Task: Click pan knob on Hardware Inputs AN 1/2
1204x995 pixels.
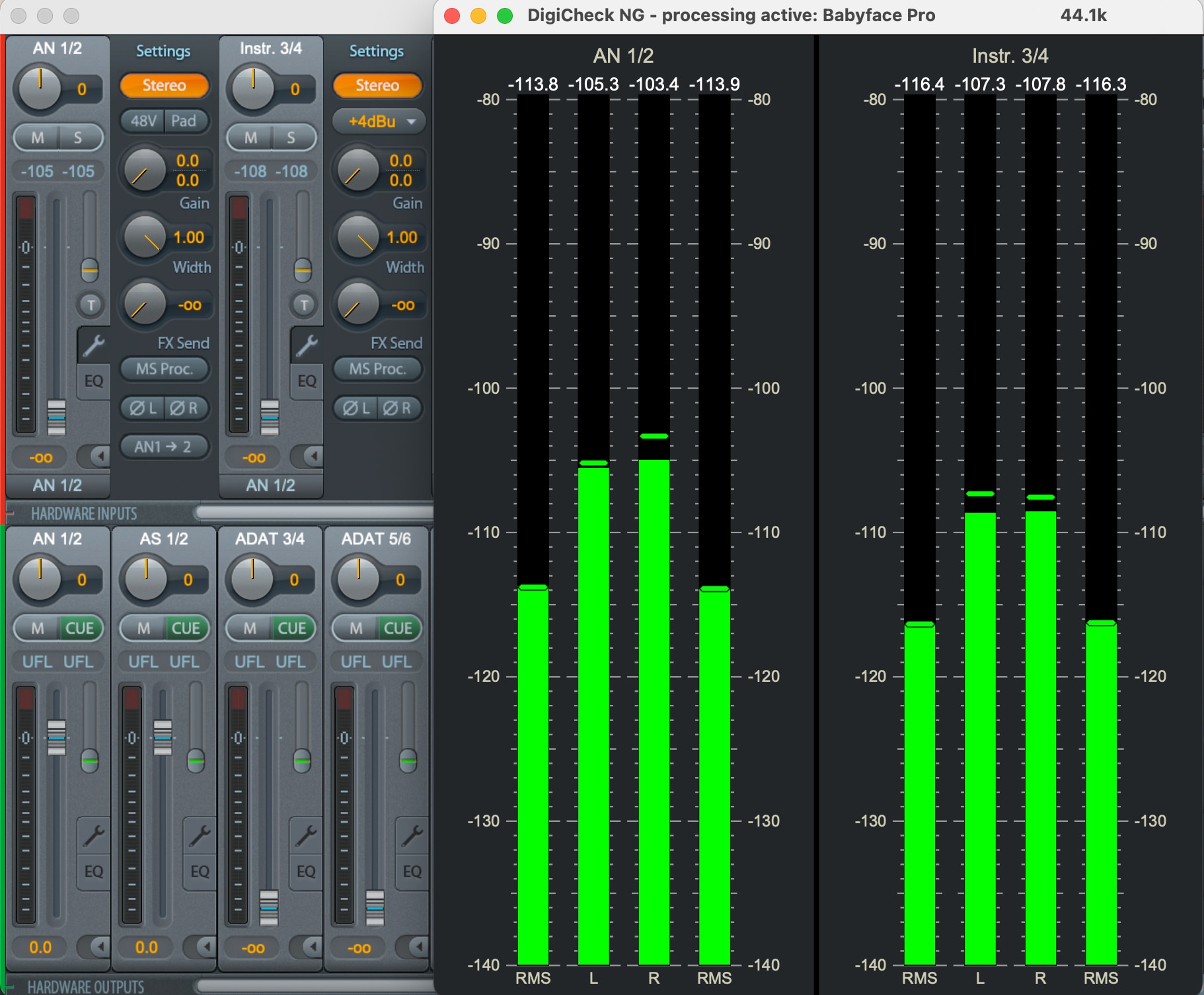Action: (x=40, y=88)
